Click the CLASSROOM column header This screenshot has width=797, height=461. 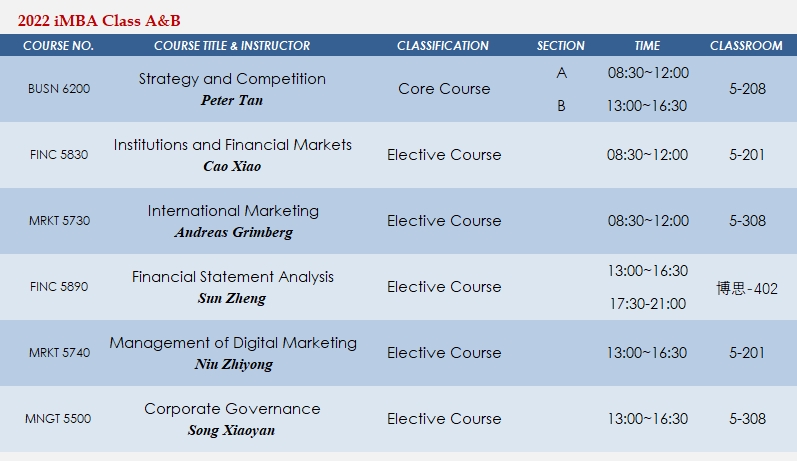pos(746,46)
